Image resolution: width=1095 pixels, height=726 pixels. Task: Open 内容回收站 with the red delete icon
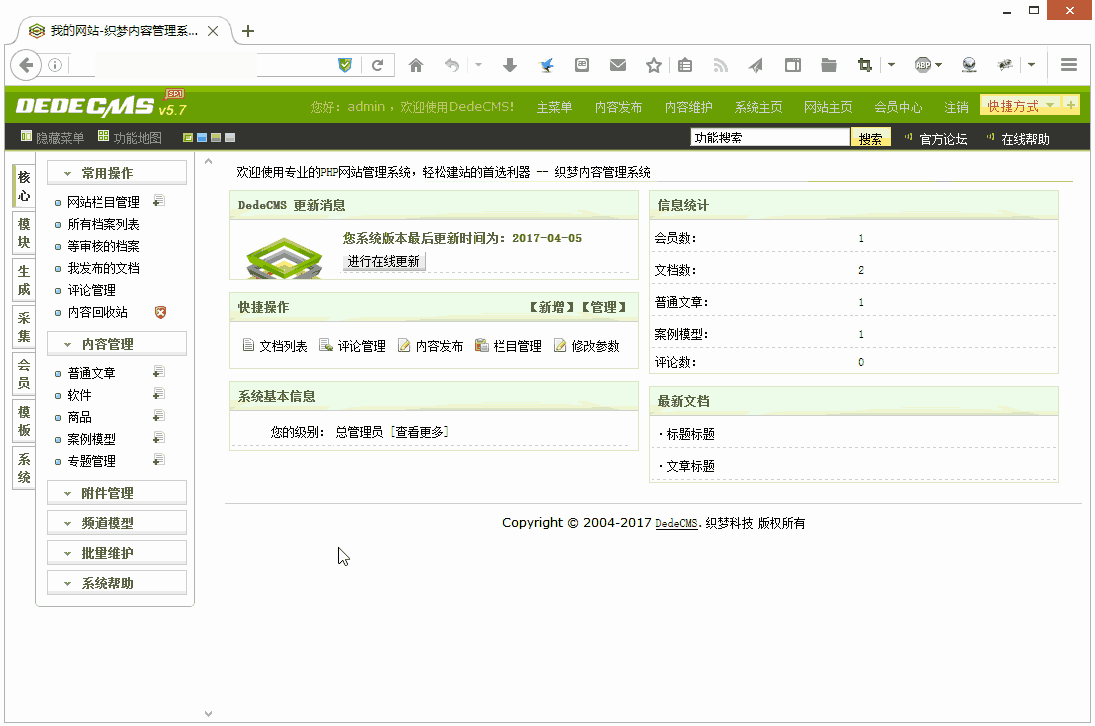click(x=159, y=312)
